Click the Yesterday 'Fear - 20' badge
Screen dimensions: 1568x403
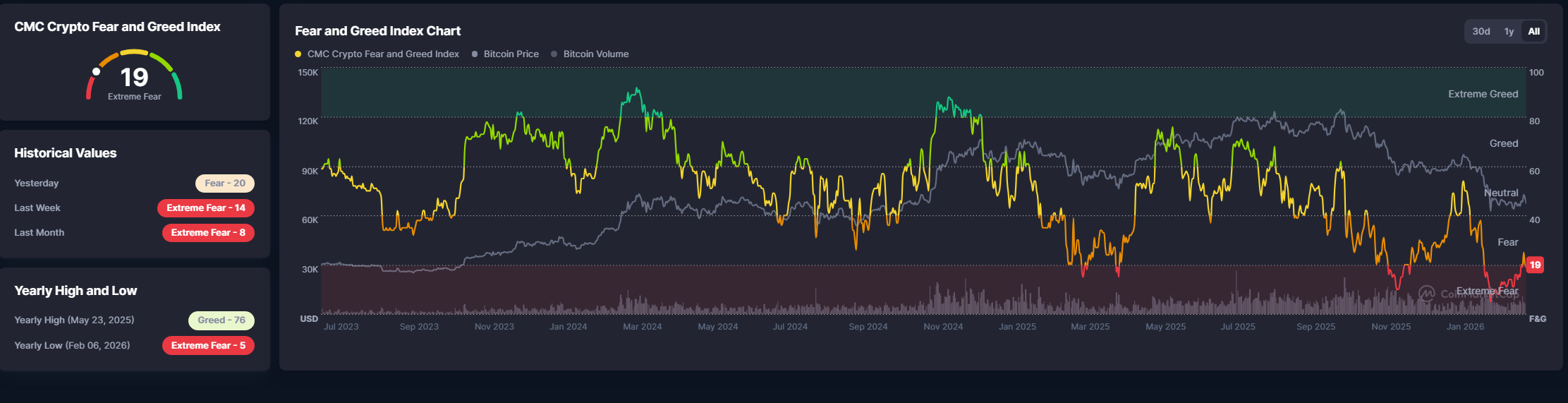click(224, 184)
